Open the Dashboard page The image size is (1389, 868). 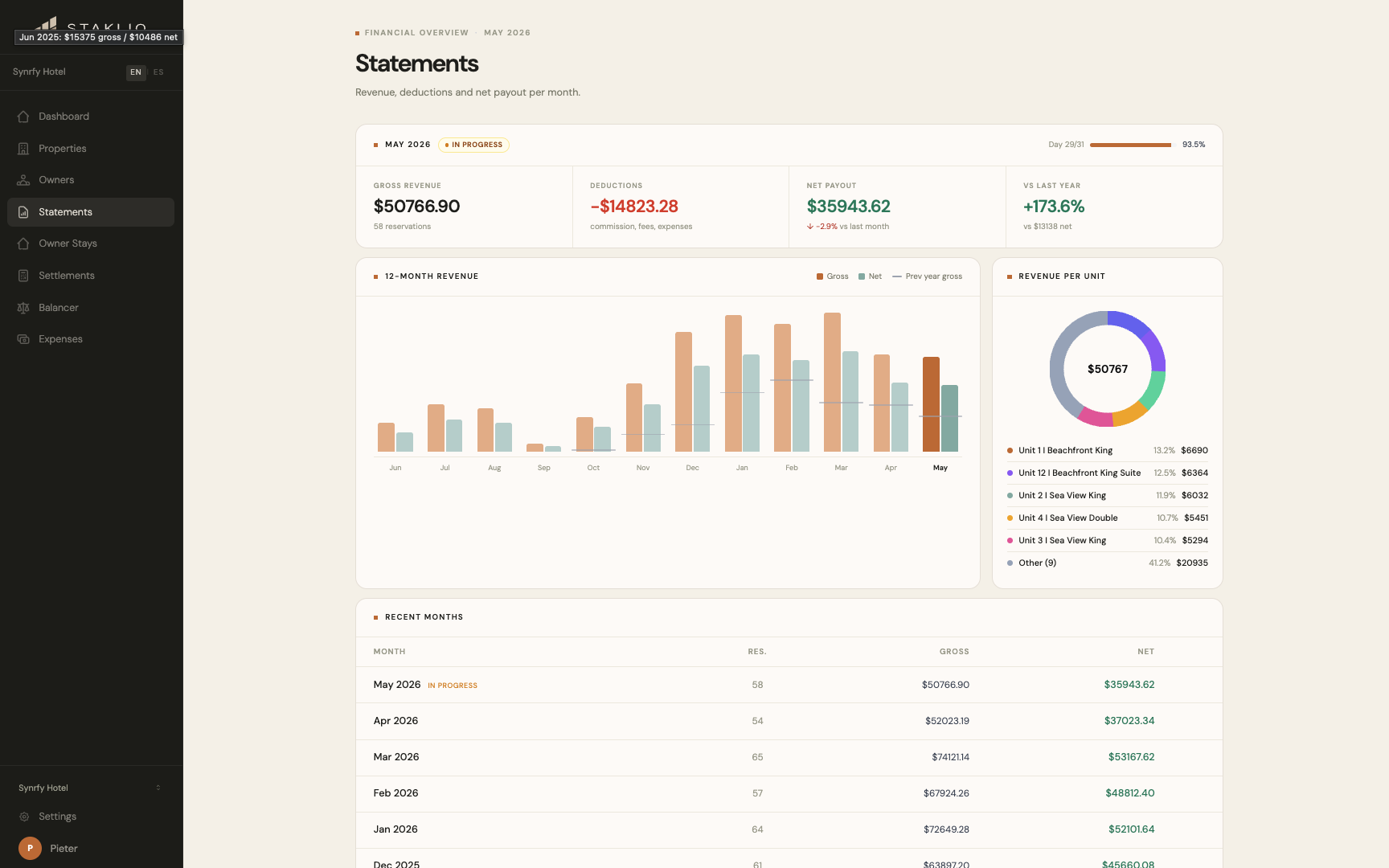[x=91, y=117]
